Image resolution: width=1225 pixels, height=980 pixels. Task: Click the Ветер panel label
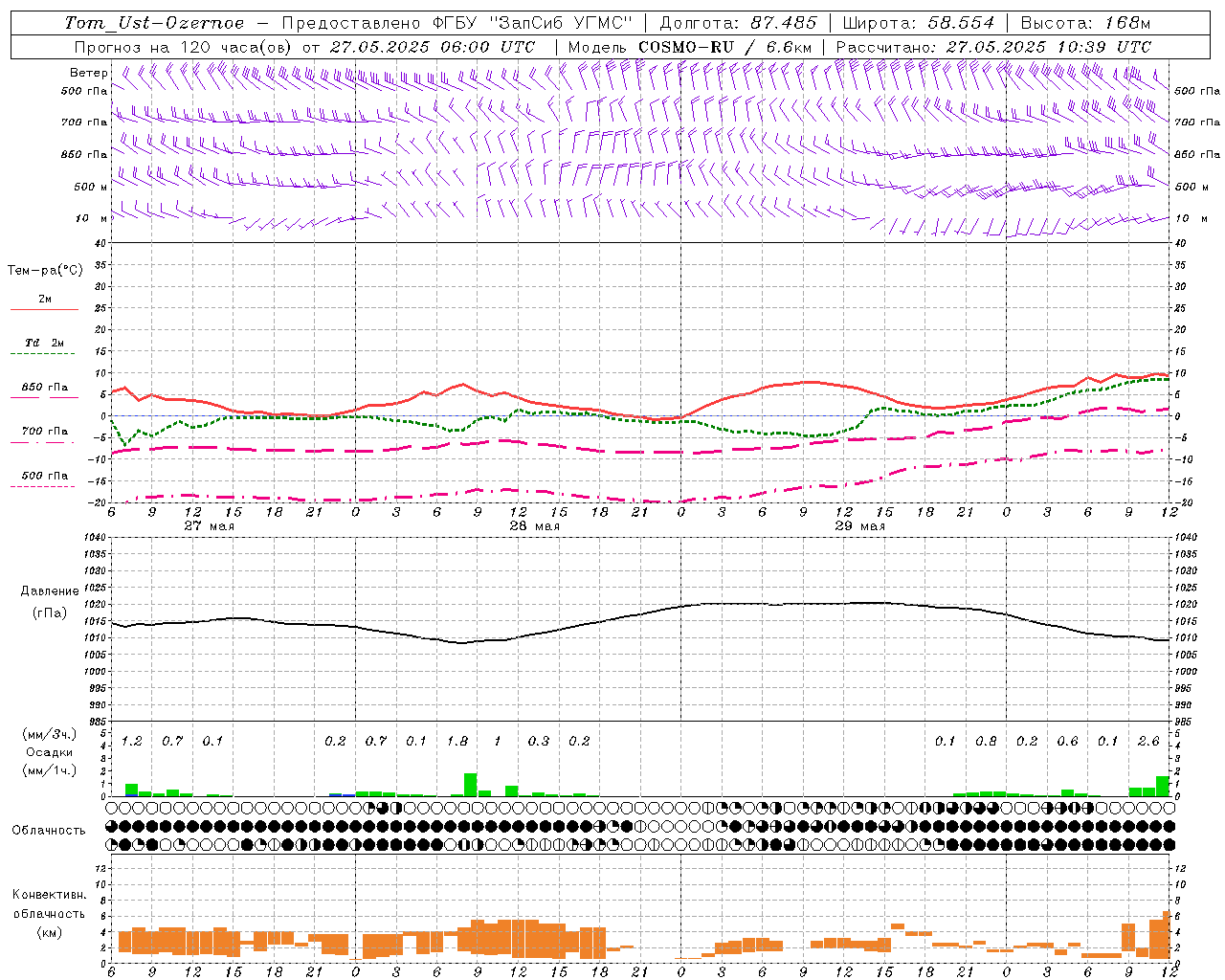click(x=88, y=73)
